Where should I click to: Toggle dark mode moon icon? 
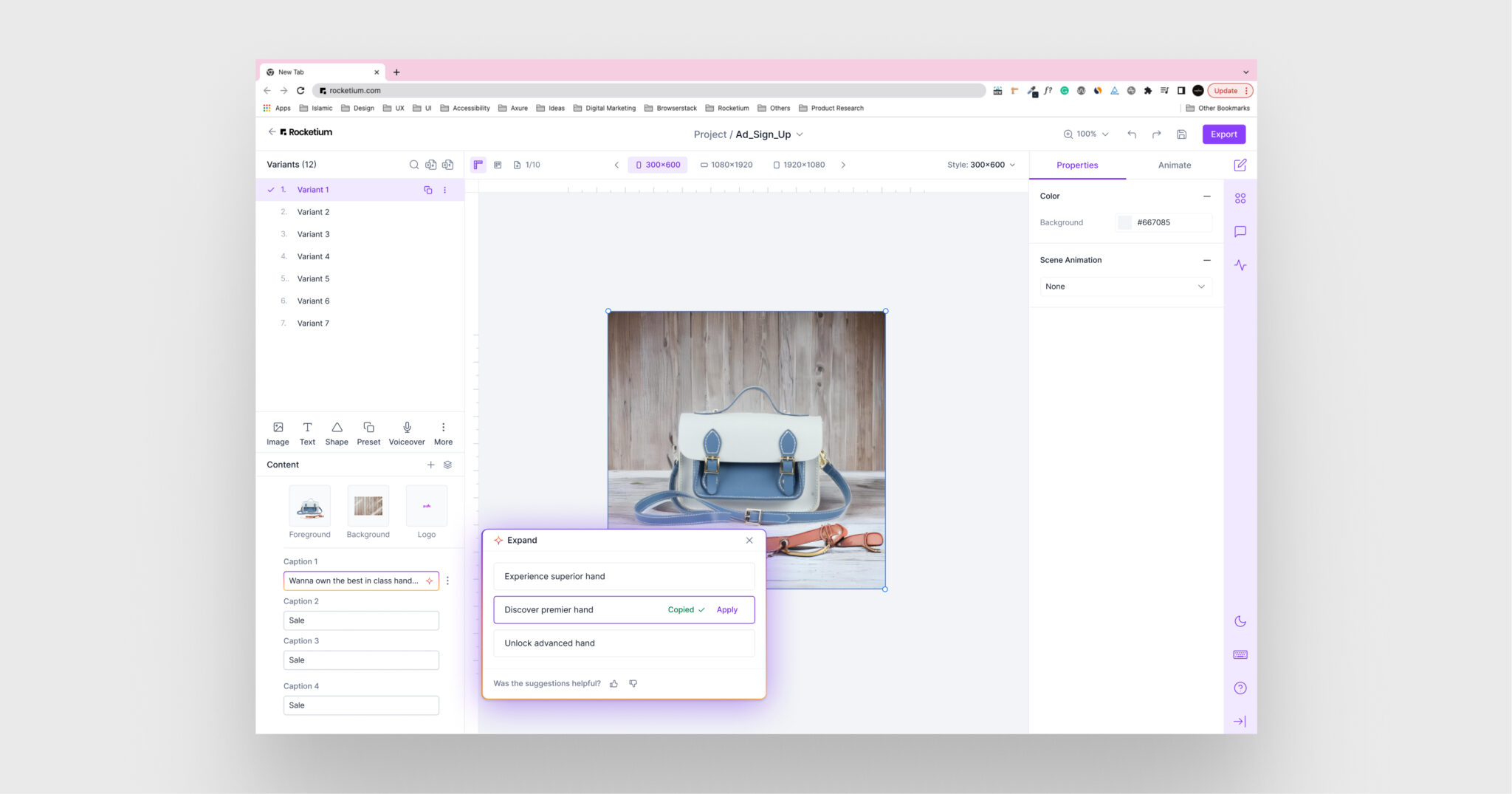[1240, 622]
